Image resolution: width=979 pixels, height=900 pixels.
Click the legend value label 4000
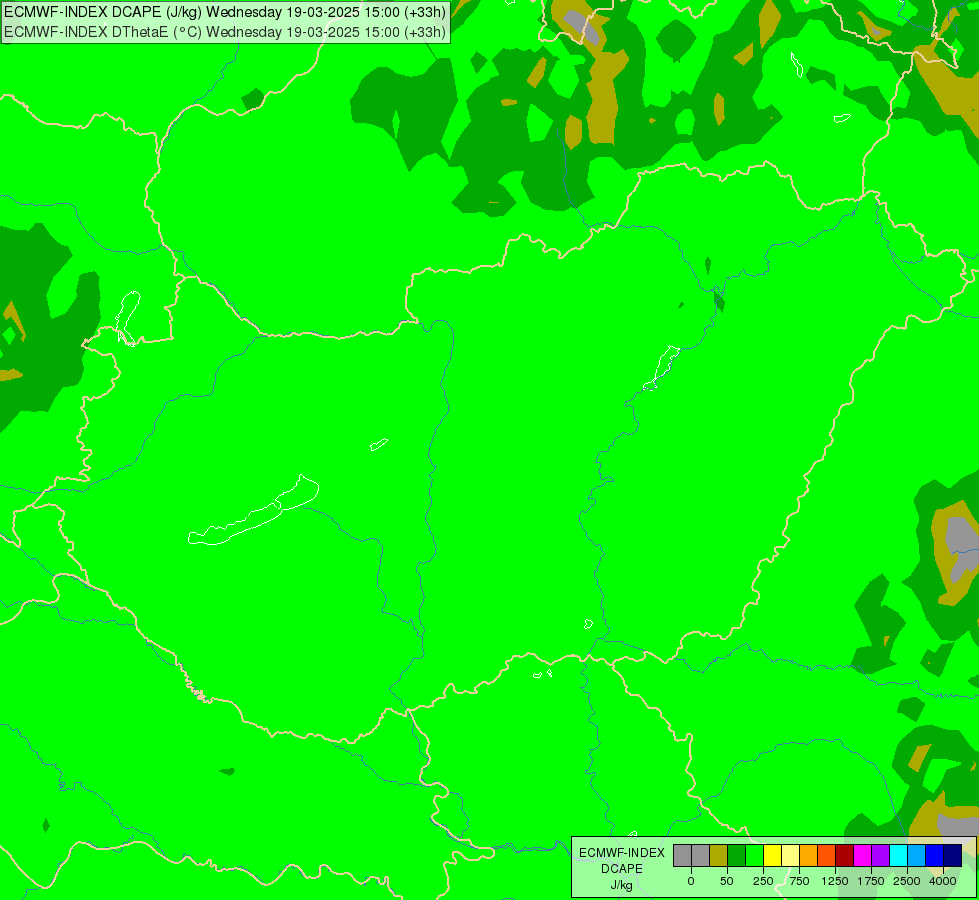[943, 881]
